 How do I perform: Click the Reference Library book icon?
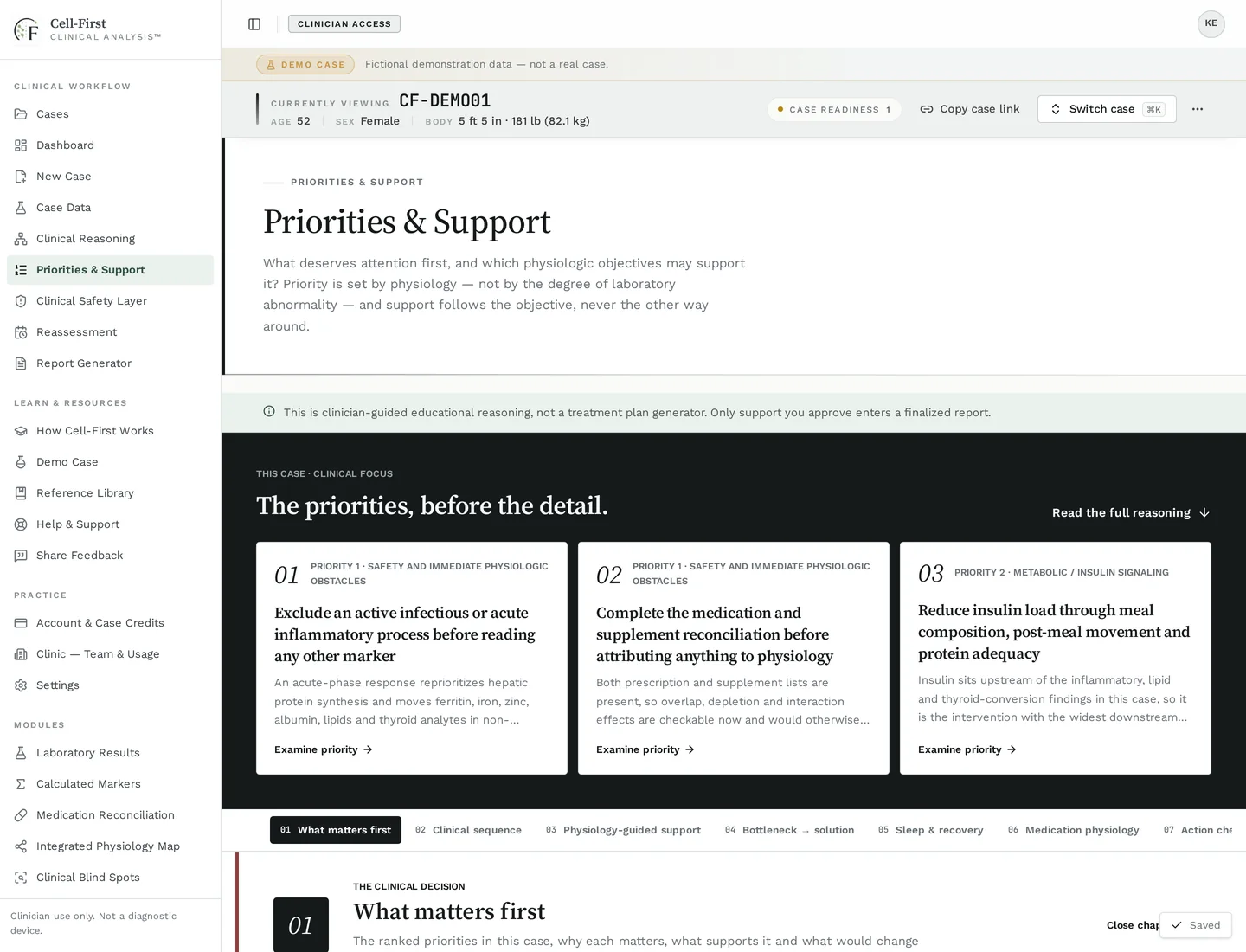(x=21, y=493)
